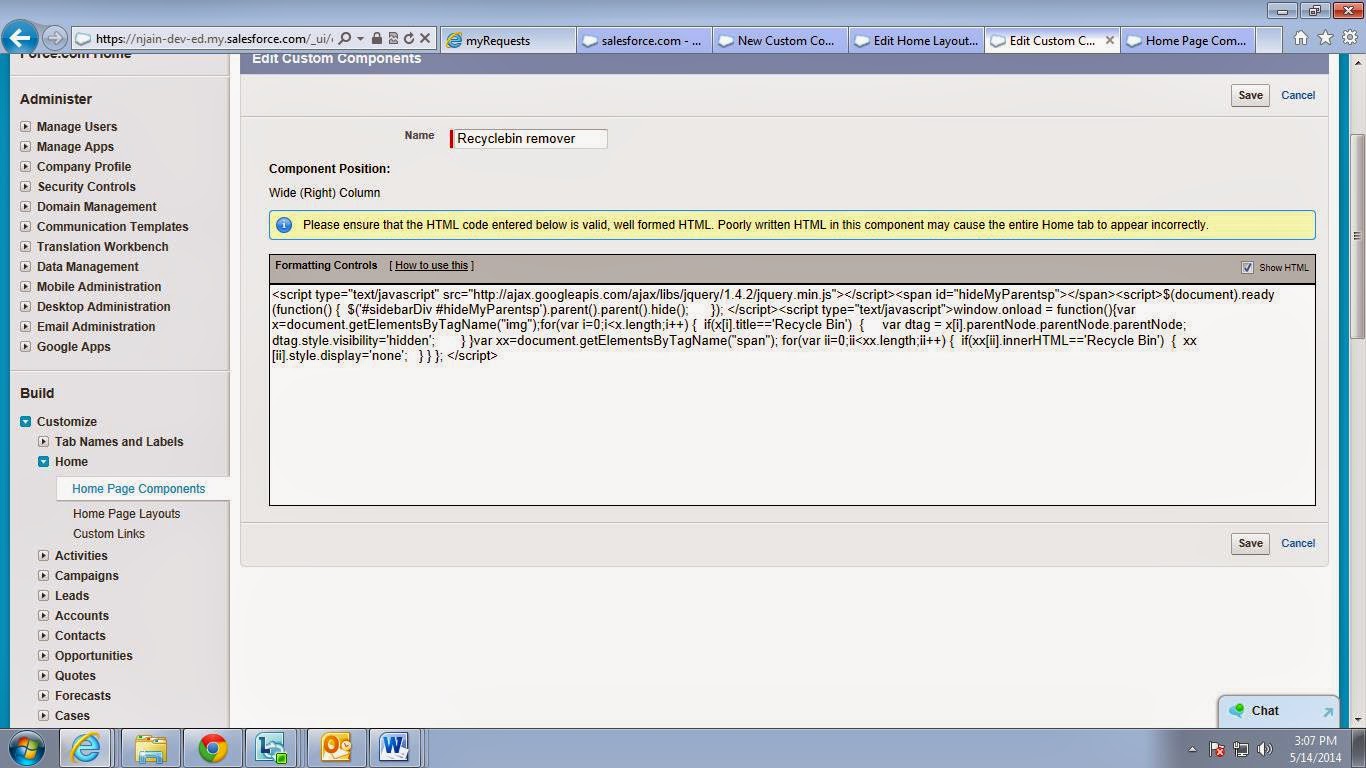
Task: Open the monitor app taskbar icon beside Chrome
Action: pyautogui.click(x=271, y=748)
